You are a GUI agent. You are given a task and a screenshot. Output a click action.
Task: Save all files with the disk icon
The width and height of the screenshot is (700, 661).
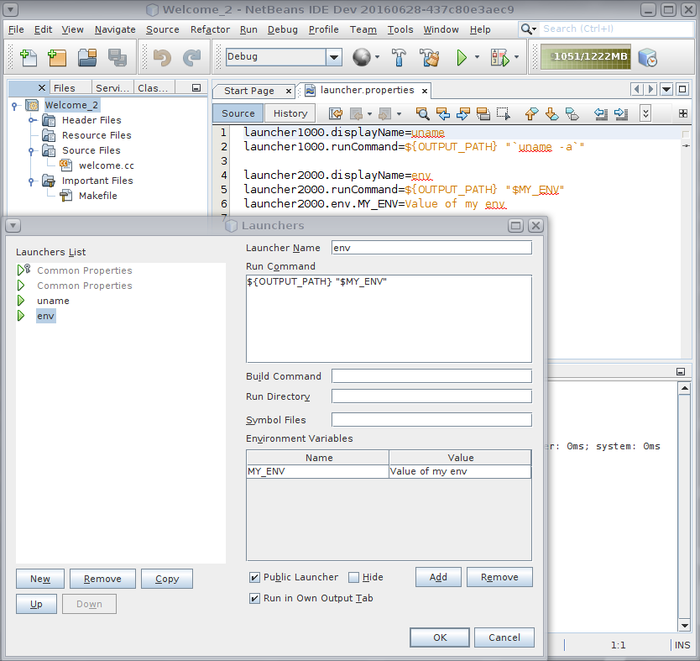[x=117, y=58]
